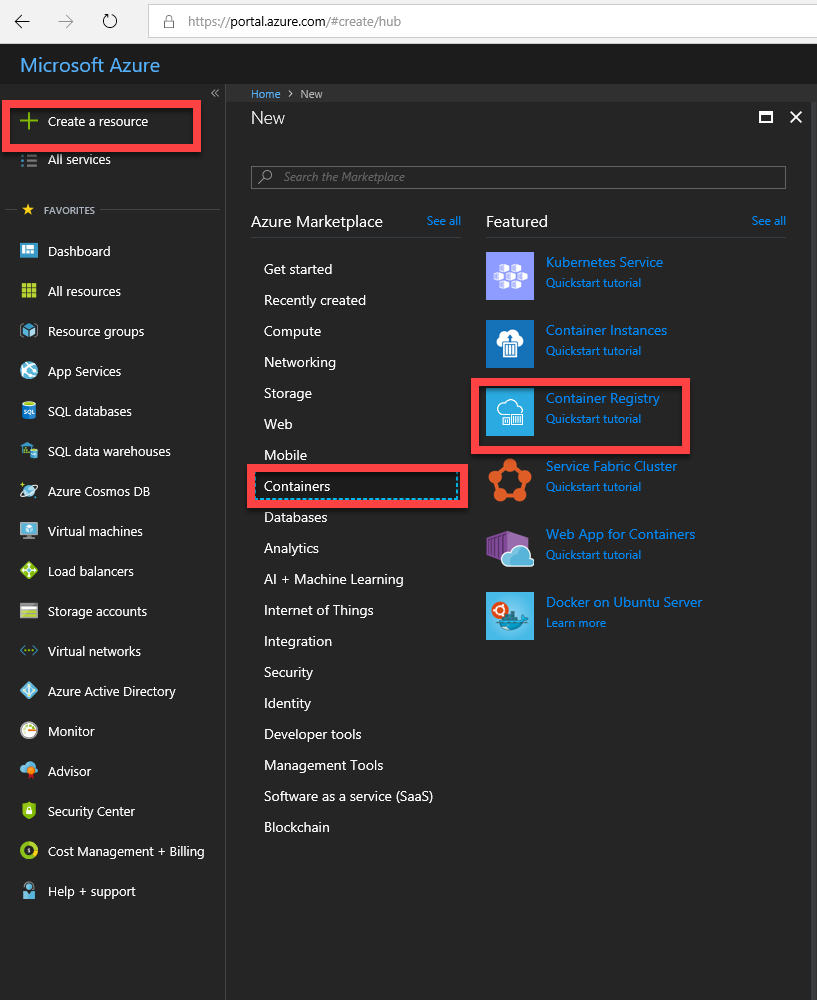Image resolution: width=817 pixels, height=1000 pixels.
Task: Click the Storage accounts icon
Action: 29,611
